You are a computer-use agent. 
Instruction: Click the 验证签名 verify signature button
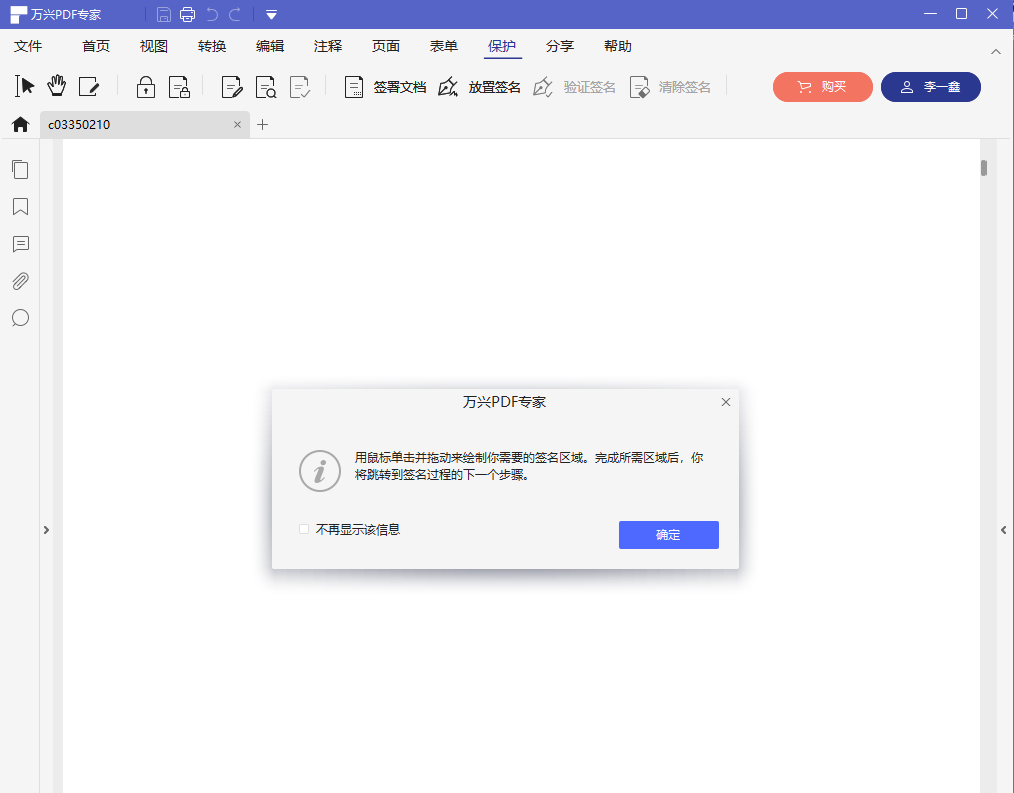[x=574, y=87]
